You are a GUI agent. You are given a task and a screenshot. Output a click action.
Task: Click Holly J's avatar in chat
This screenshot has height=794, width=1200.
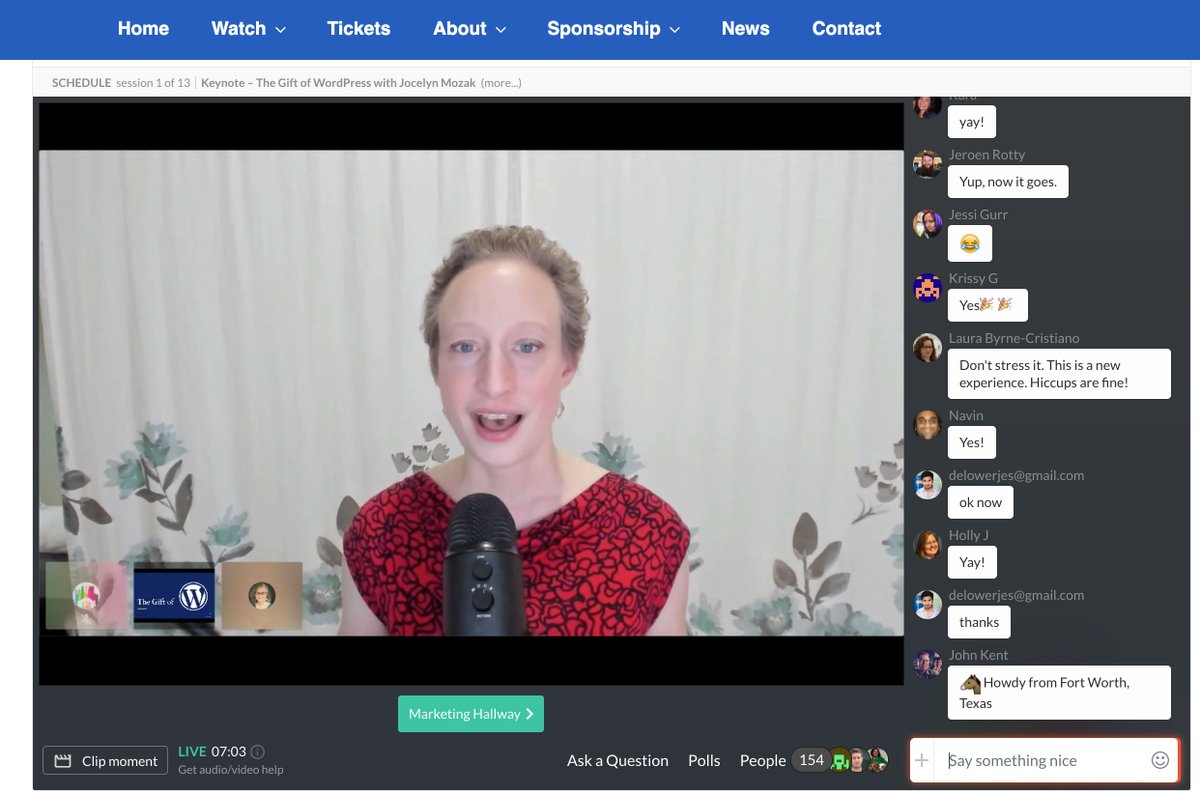(x=928, y=545)
